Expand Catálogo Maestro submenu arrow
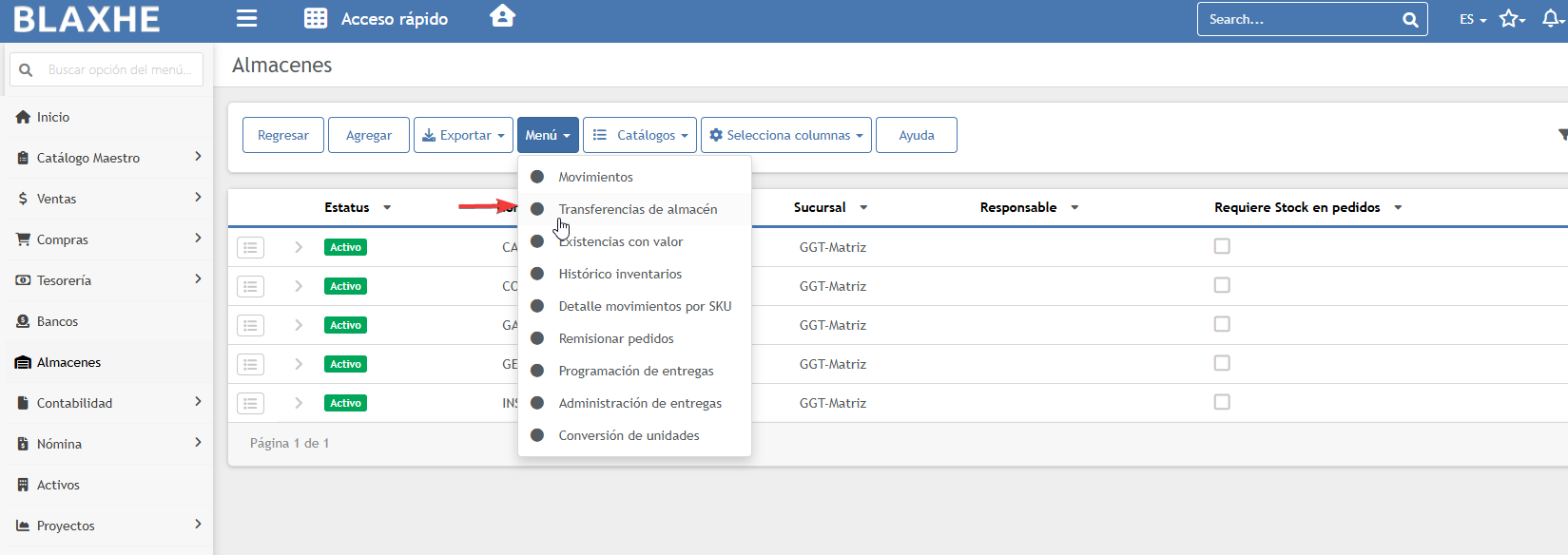 pos(198,156)
